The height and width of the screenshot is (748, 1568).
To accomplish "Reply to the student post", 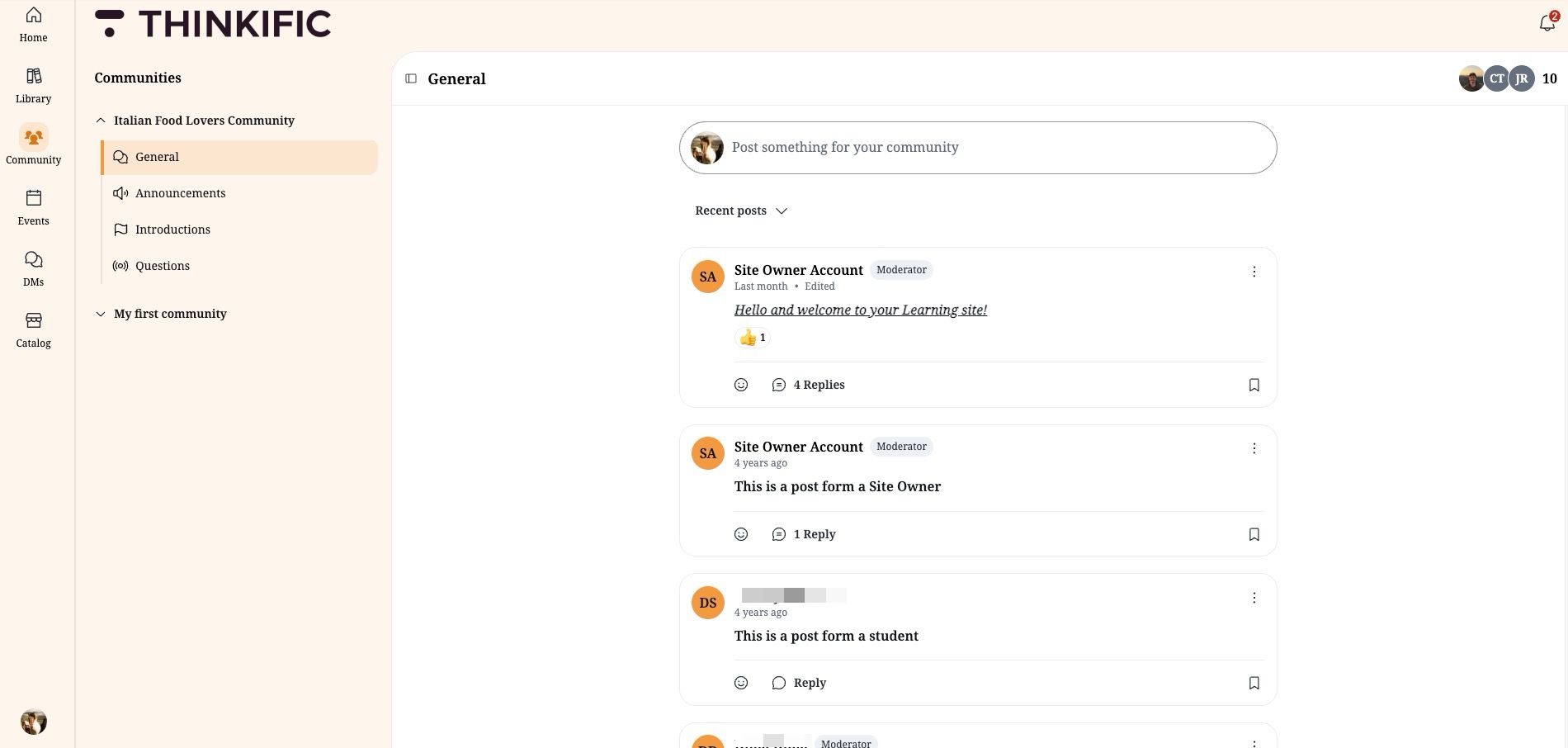I will (x=799, y=683).
